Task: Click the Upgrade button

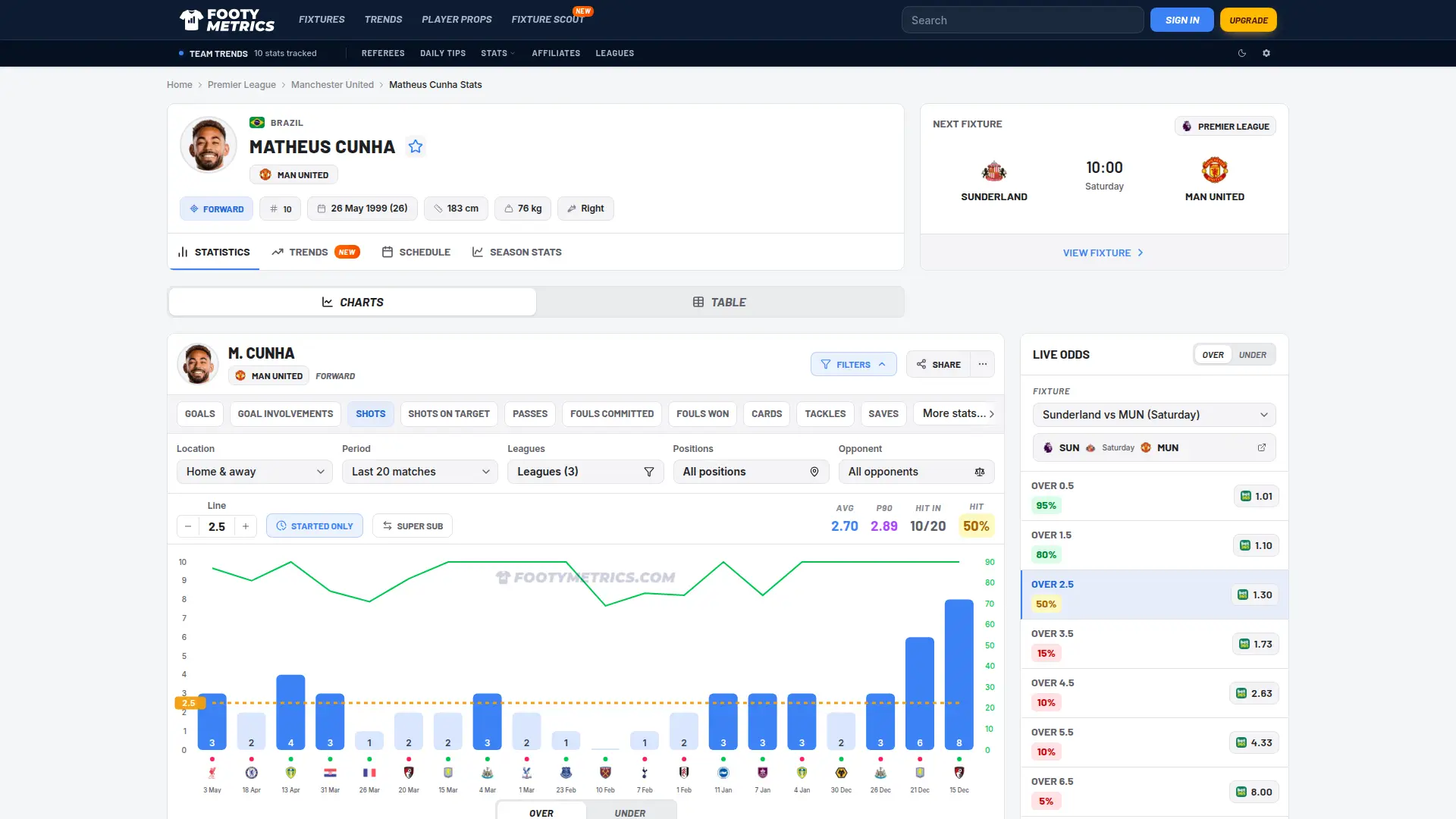Action: (1248, 20)
